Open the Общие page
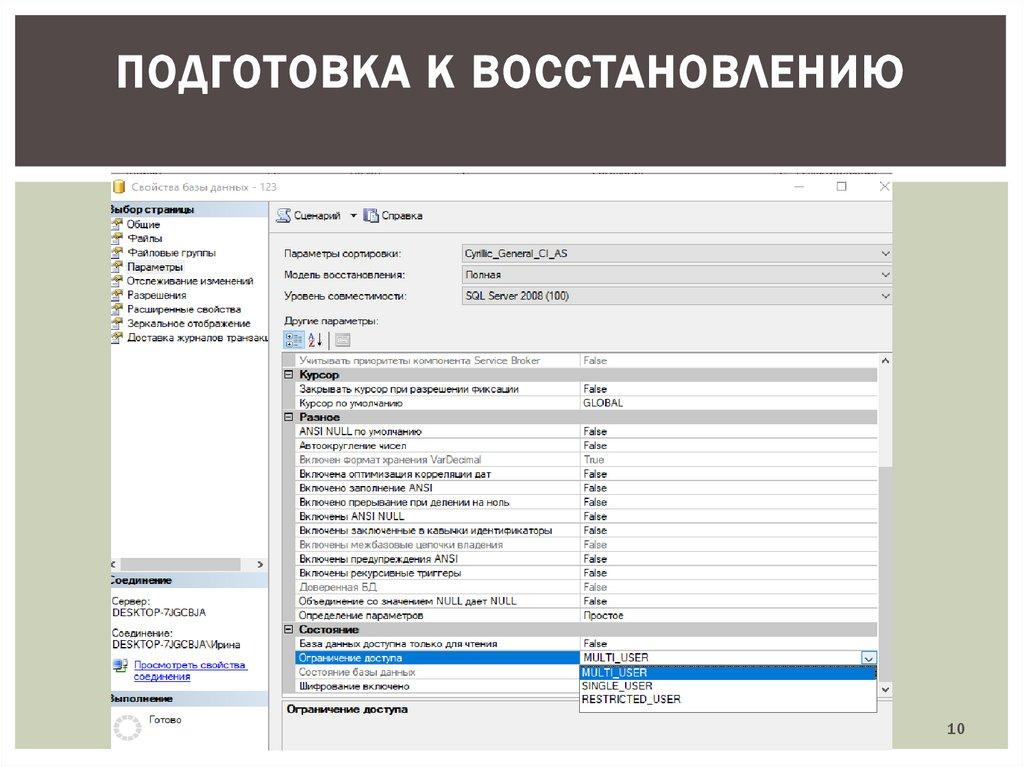 (143, 225)
